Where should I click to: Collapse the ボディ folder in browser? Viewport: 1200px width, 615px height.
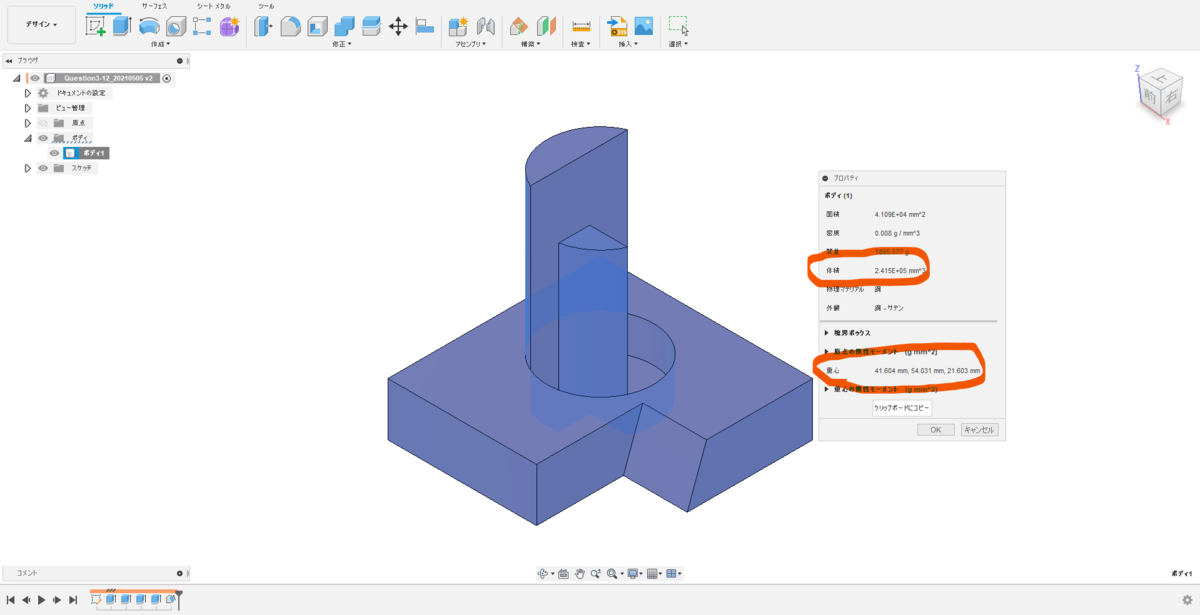point(28,138)
